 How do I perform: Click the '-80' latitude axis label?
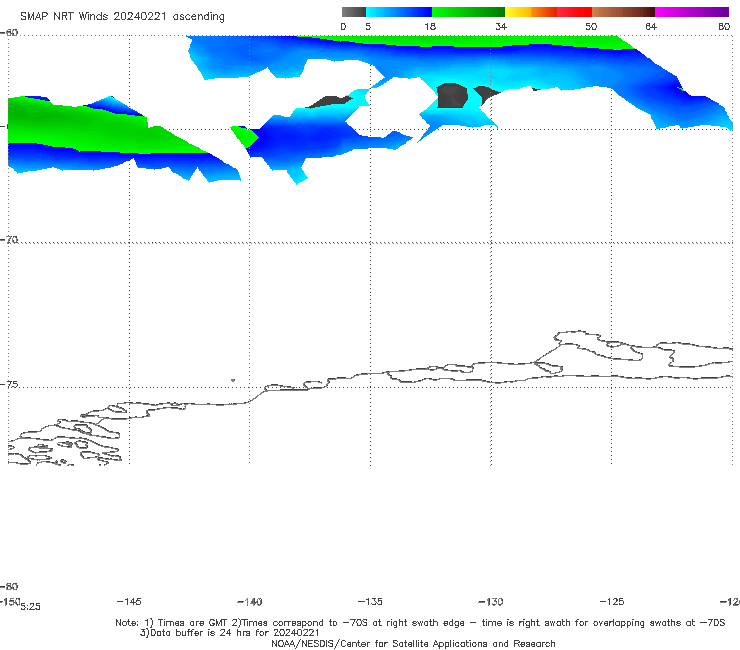[x=9, y=586]
